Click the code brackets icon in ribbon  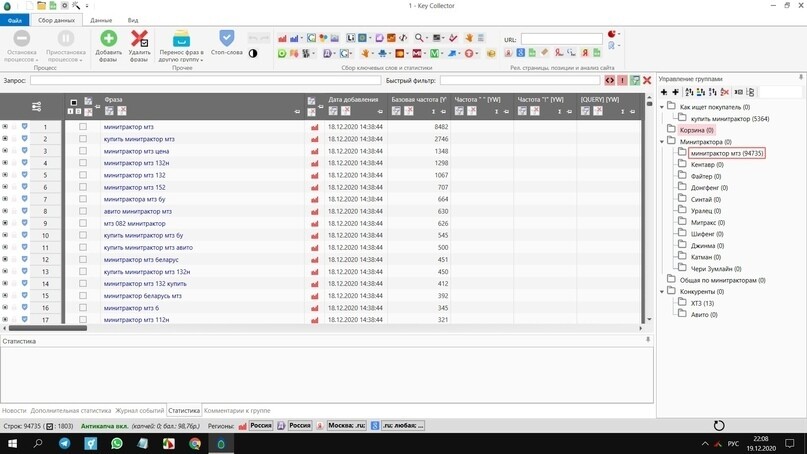pyautogui.click(x=403, y=38)
